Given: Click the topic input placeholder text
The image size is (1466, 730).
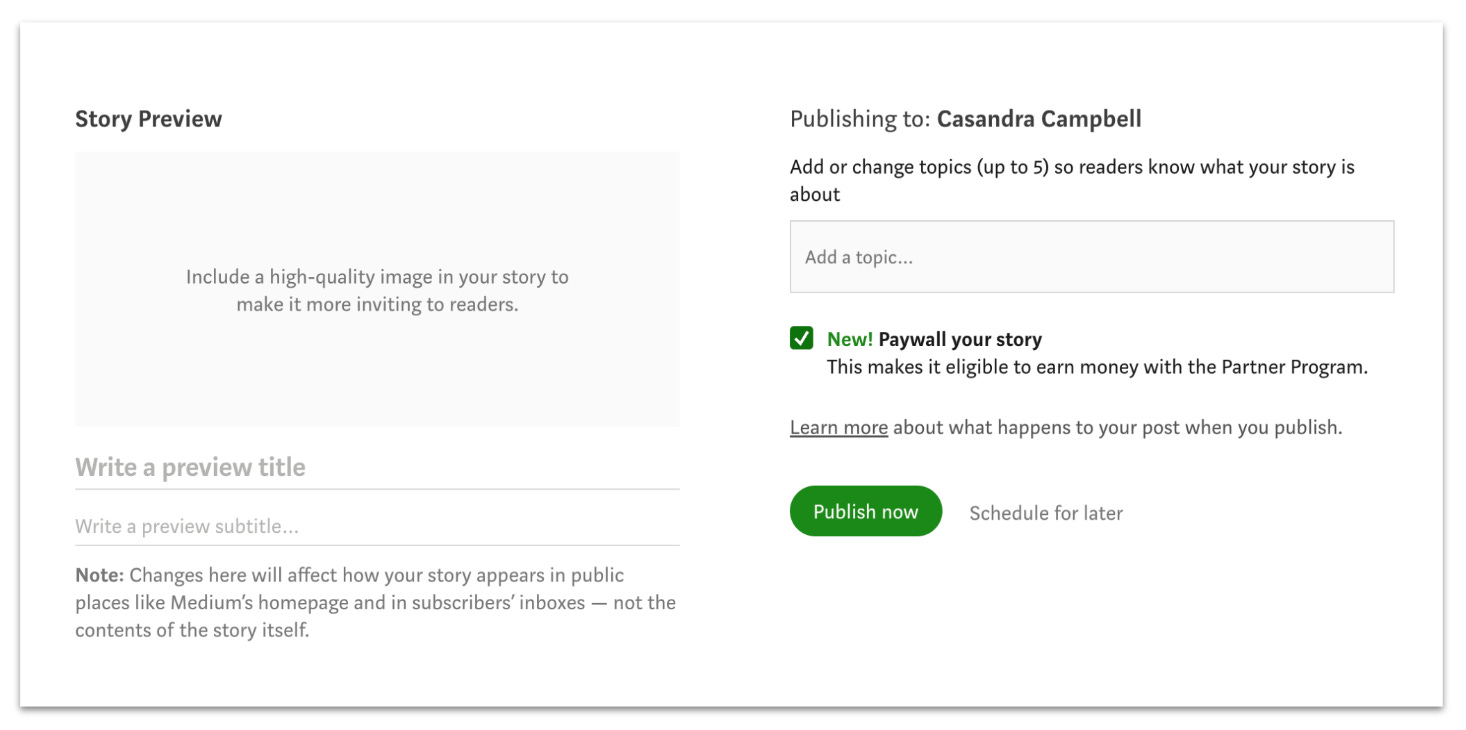Looking at the screenshot, I should coord(843,256).
